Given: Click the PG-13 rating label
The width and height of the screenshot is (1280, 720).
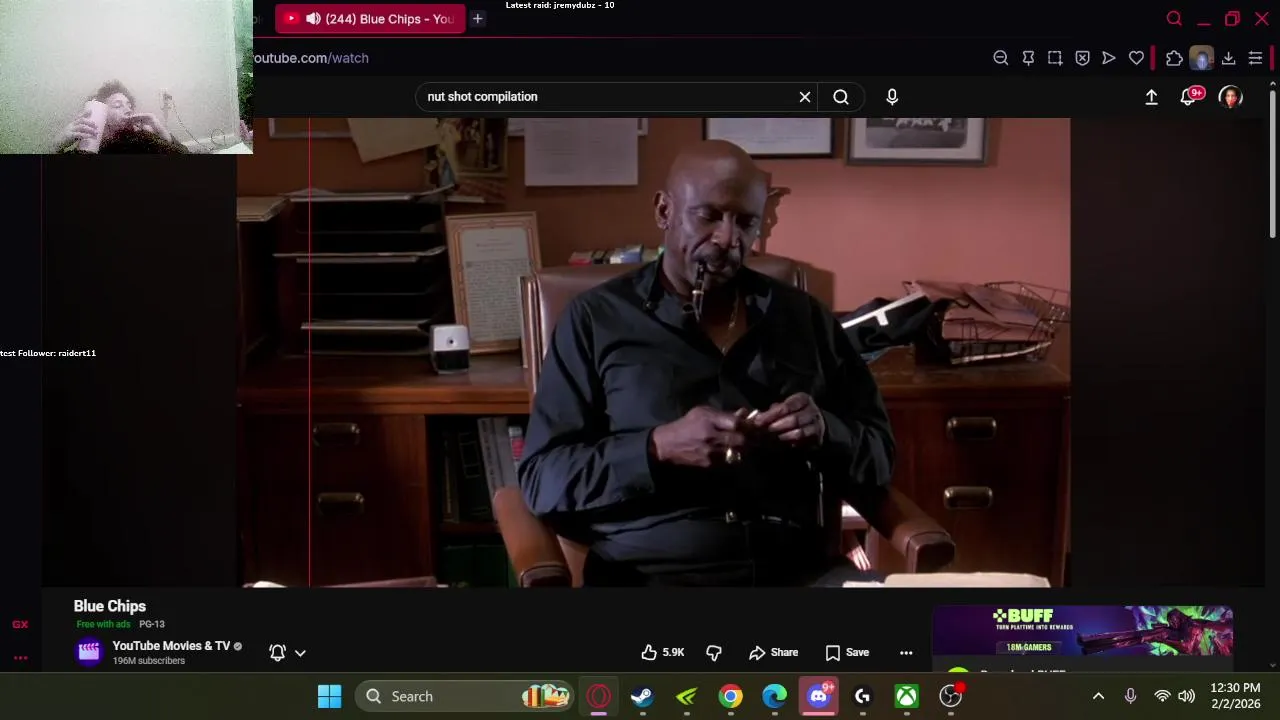Looking at the screenshot, I should click(152, 624).
